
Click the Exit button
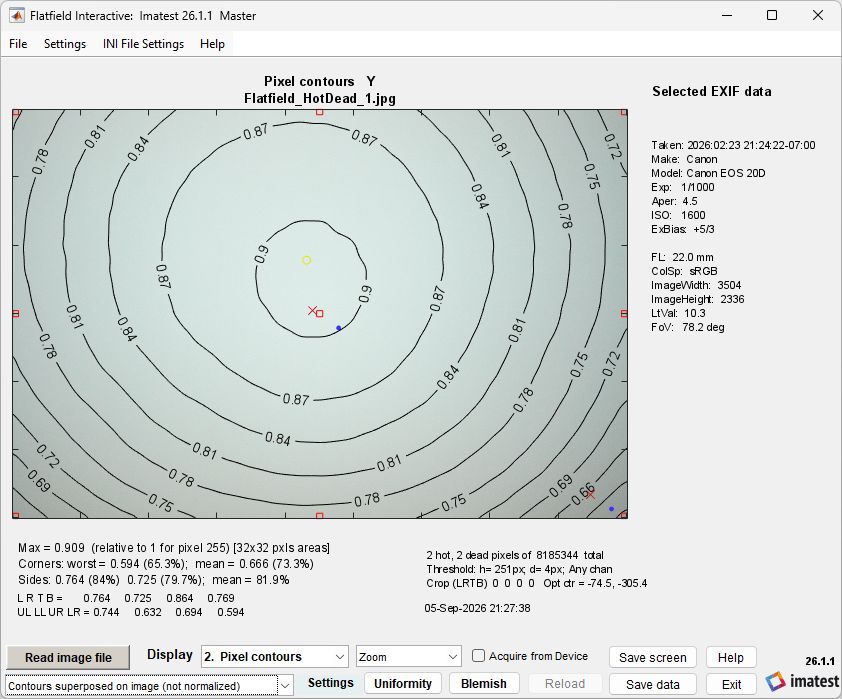(x=731, y=684)
